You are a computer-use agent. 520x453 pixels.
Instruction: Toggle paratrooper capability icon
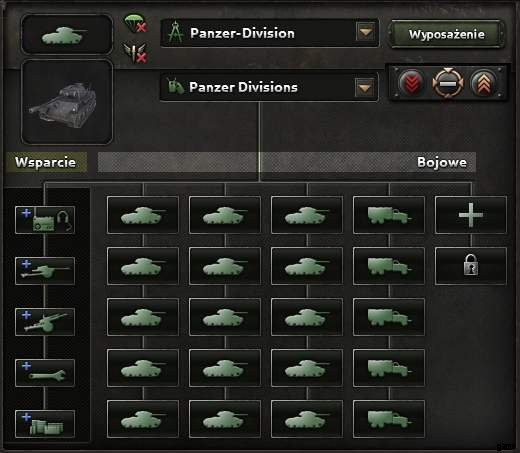tap(135, 23)
